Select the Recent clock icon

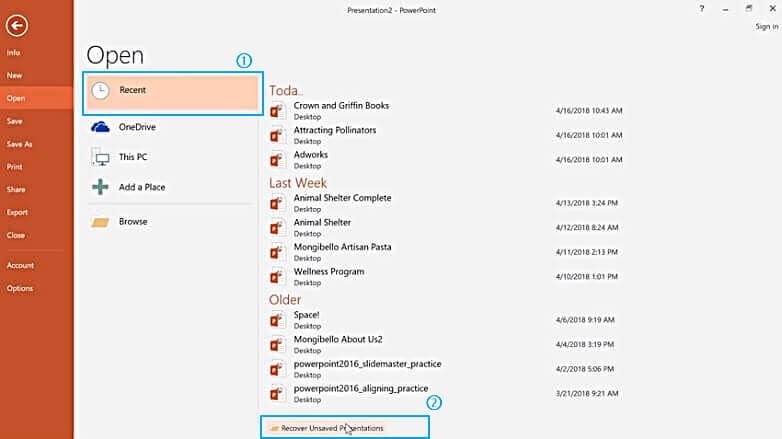(x=100, y=90)
